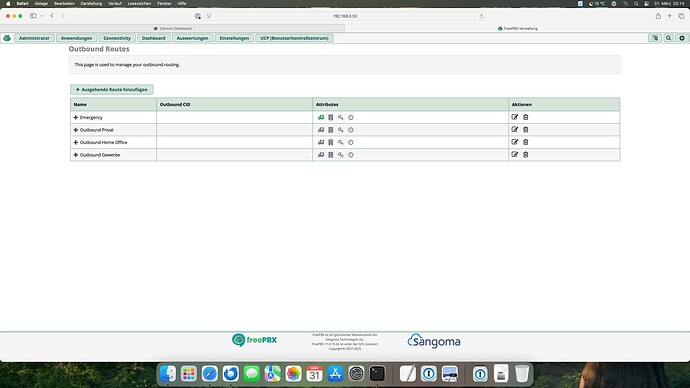Edit the Outbound Home Office route
690x388 pixels.
(x=514, y=142)
